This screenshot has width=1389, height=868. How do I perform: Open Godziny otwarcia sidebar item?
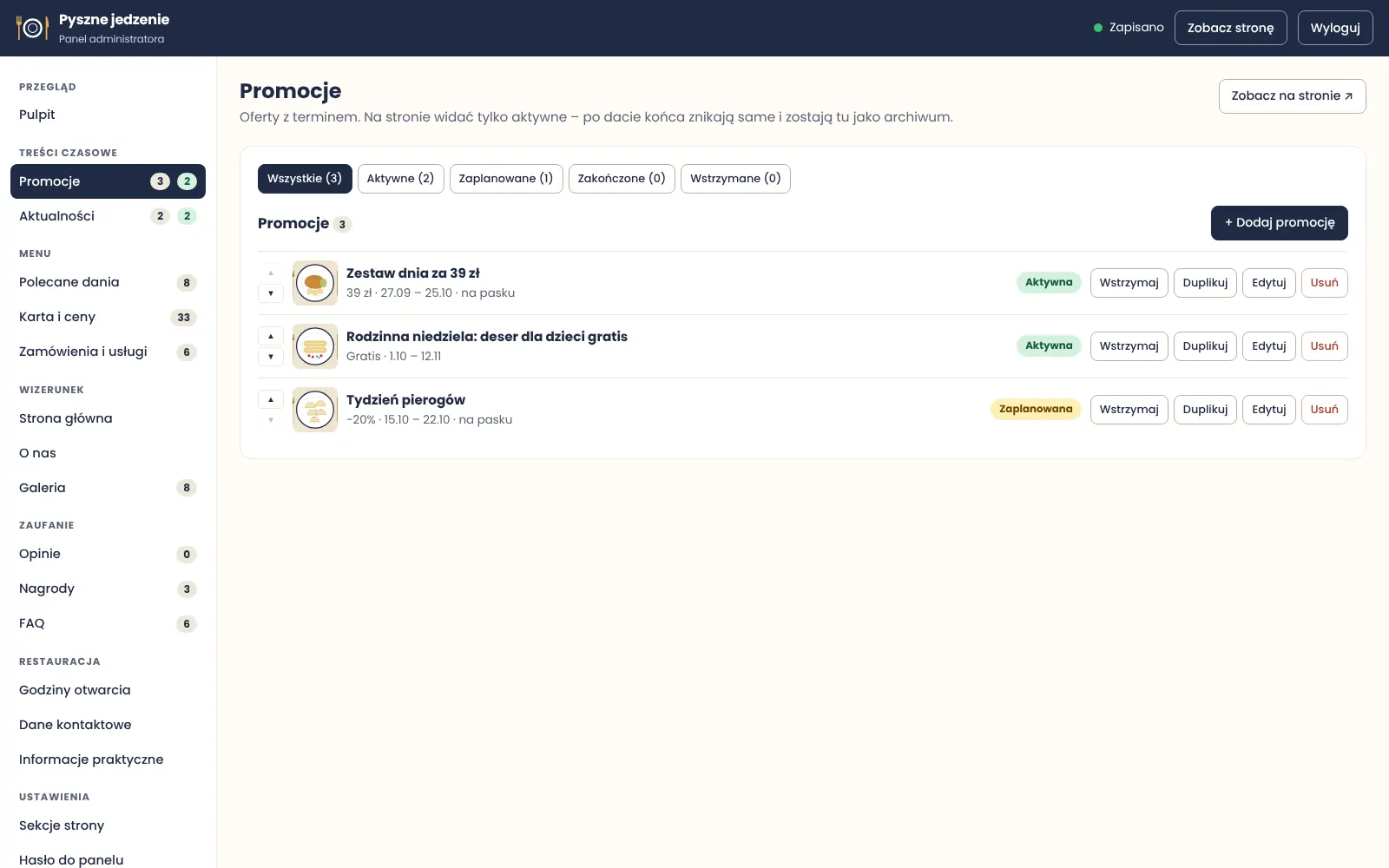tap(108, 690)
